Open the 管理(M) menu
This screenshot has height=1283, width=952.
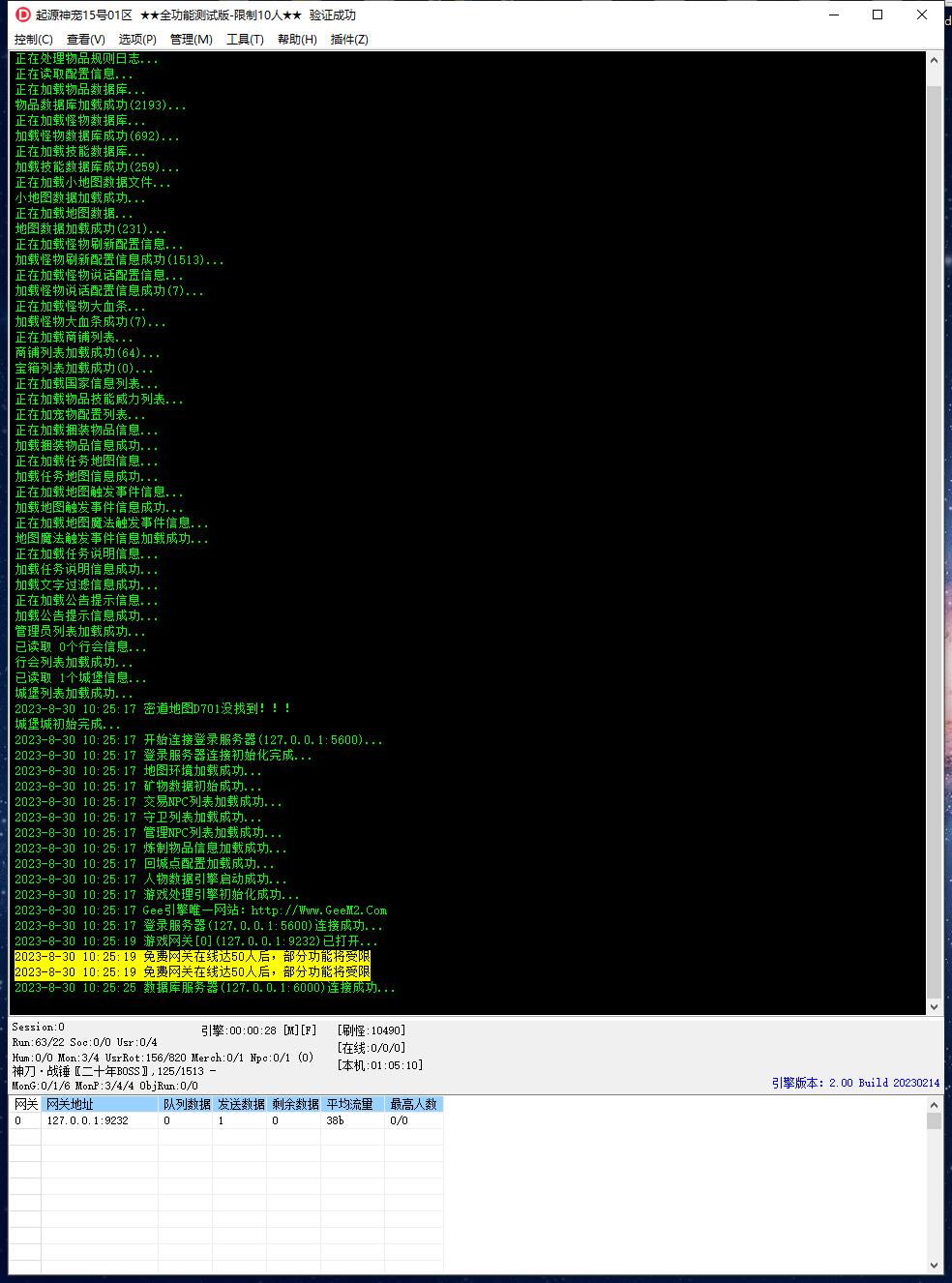click(191, 40)
